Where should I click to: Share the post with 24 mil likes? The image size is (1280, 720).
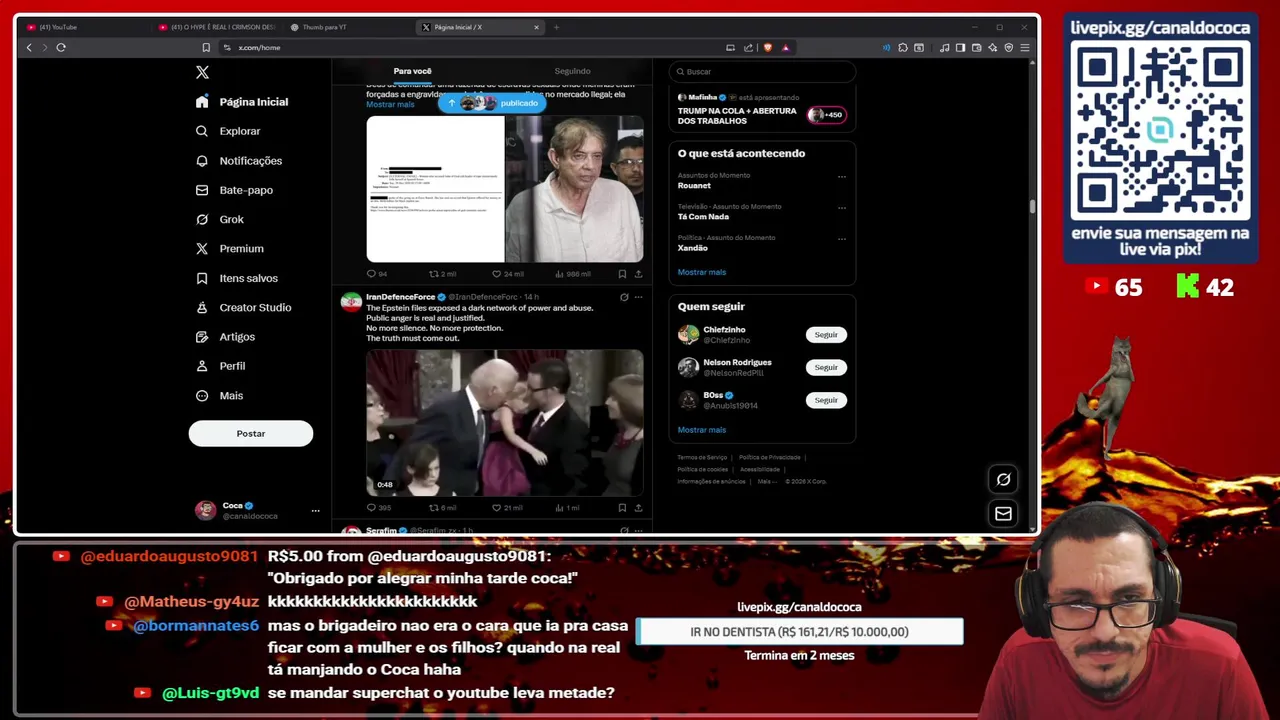(x=638, y=274)
